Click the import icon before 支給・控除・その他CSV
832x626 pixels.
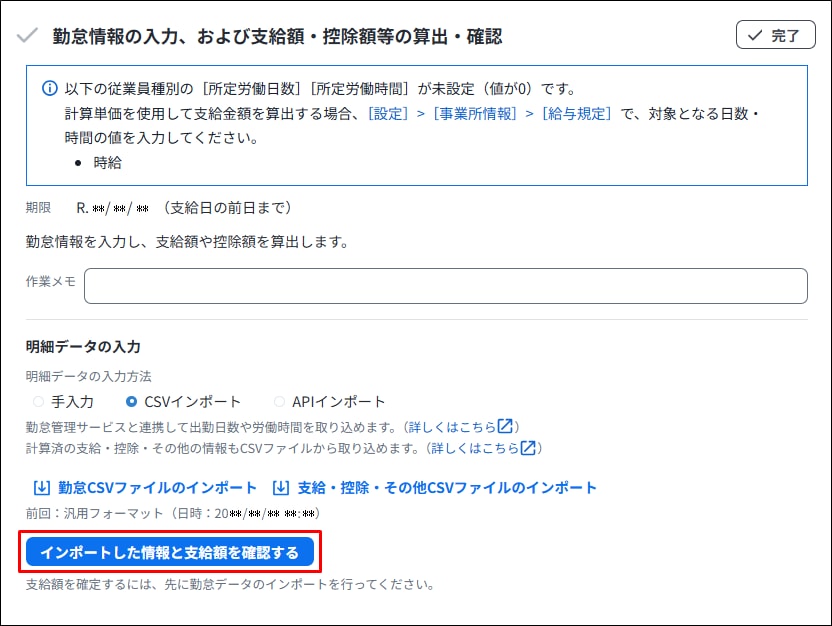(281, 488)
